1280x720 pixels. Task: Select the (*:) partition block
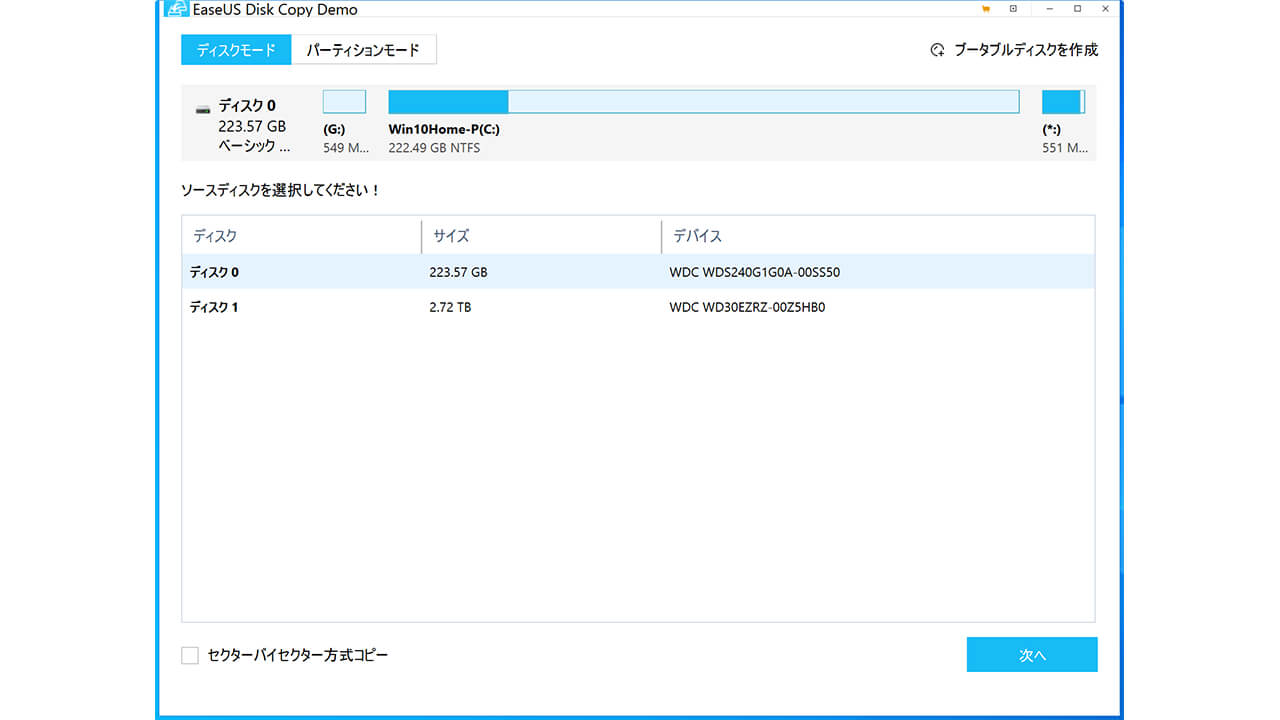tap(1063, 102)
